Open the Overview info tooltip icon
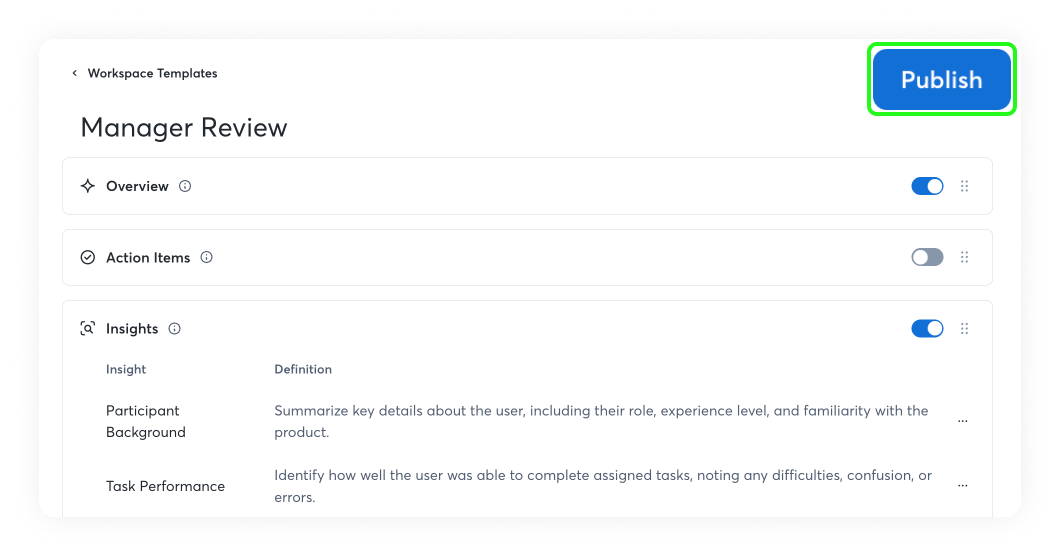This screenshot has width=1060, height=556. pyautogui.click(x=185, y=186)
